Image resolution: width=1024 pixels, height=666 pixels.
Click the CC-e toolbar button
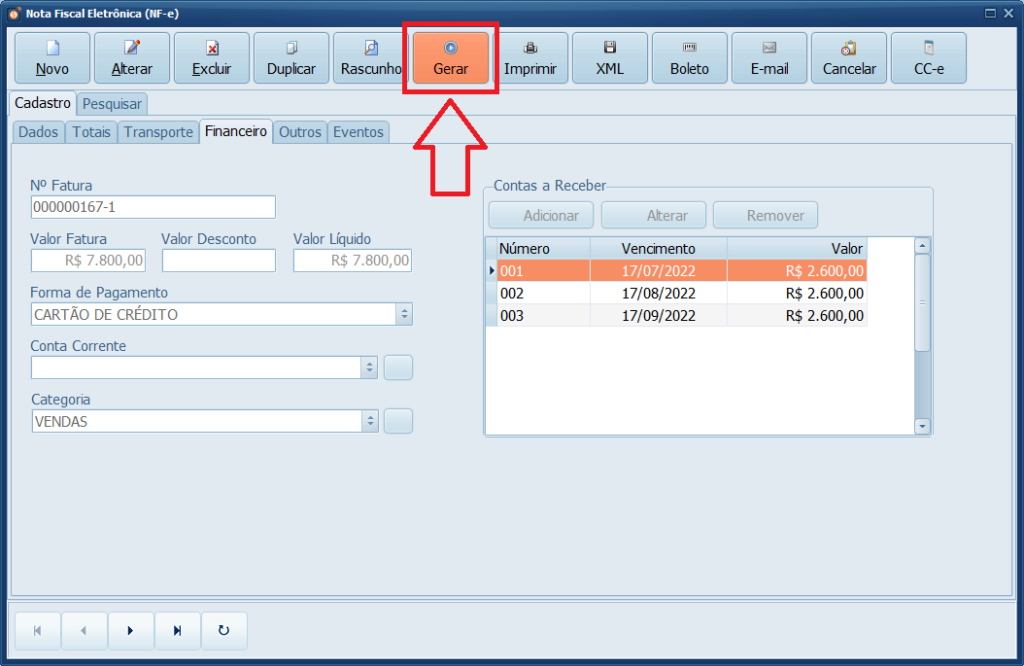click(928, 58)
